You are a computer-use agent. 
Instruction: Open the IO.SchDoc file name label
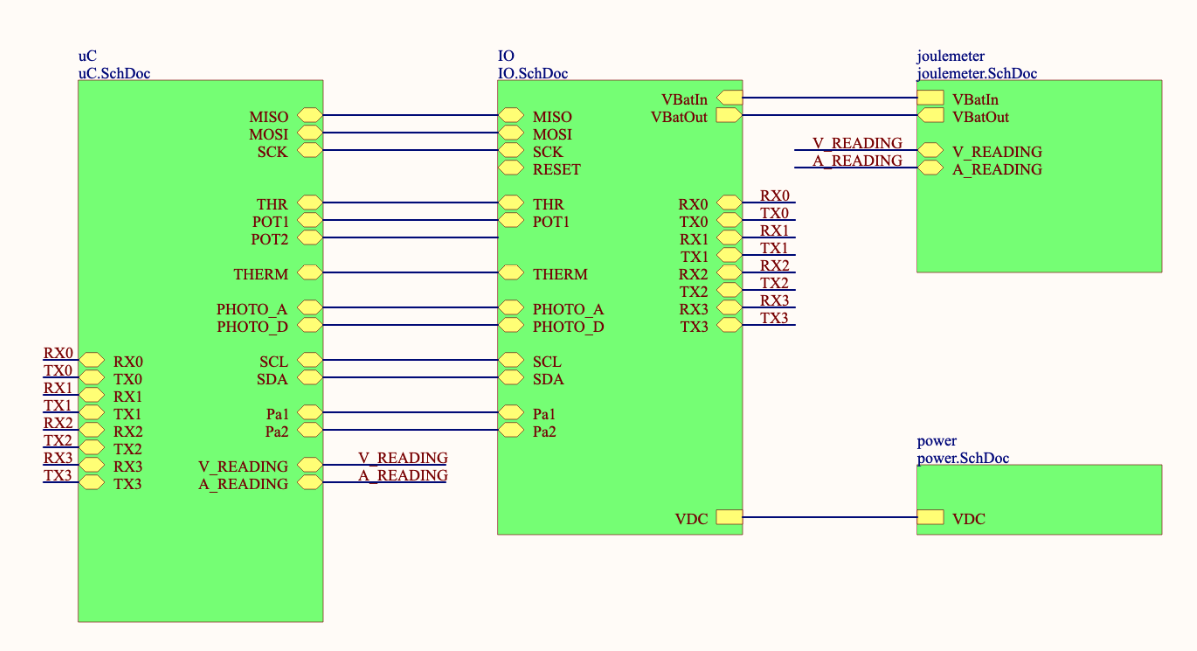pos(533,72)
